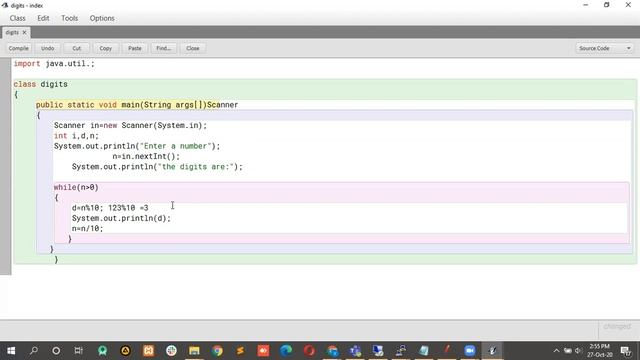Click the Undo button
Viewport: 640px width, 360px height.
(47, 48)
